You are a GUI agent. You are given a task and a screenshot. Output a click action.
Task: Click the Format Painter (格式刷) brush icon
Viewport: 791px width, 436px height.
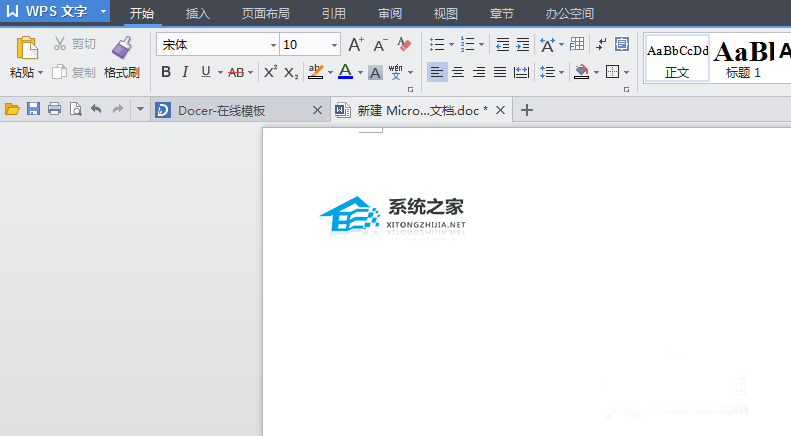[x=121, y=46]
